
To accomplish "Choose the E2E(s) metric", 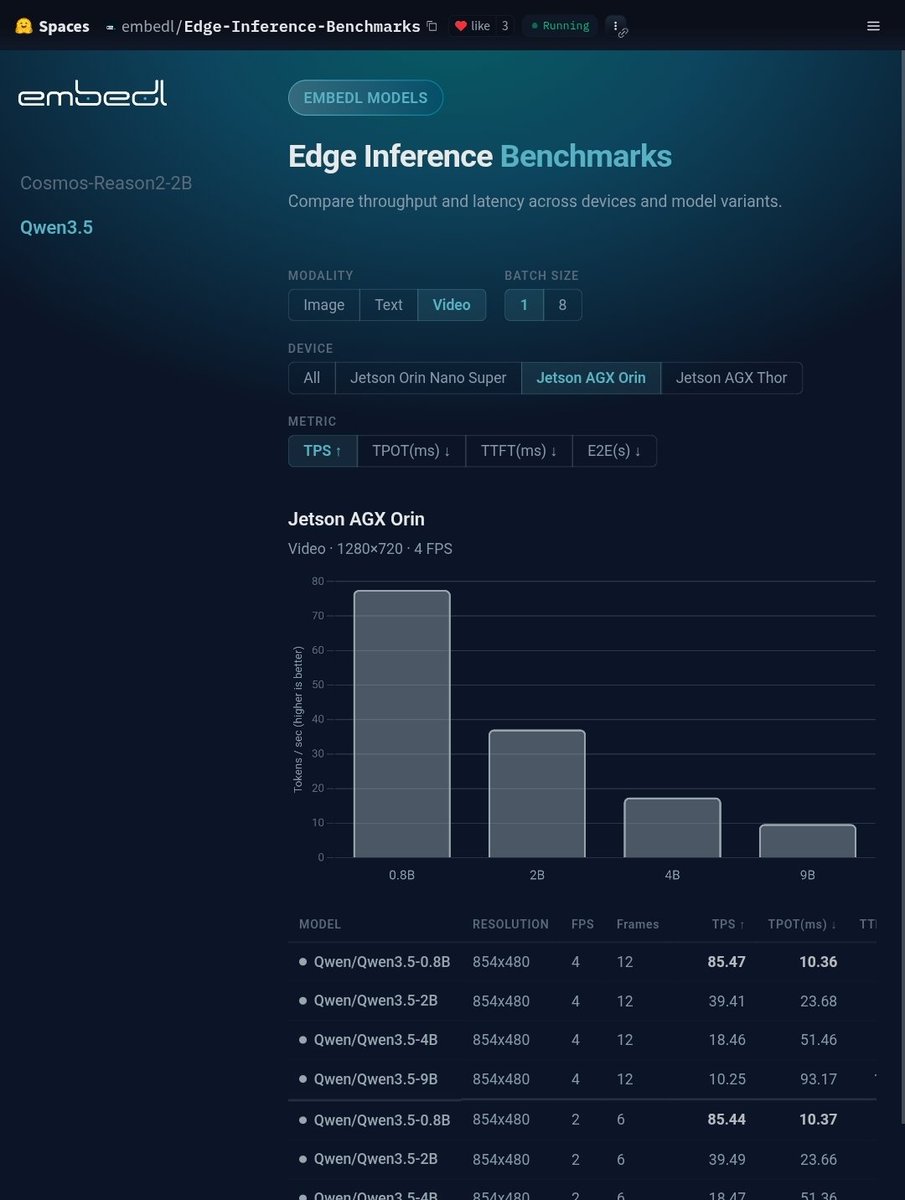I will pyautogui.click(x=614, y=451).
